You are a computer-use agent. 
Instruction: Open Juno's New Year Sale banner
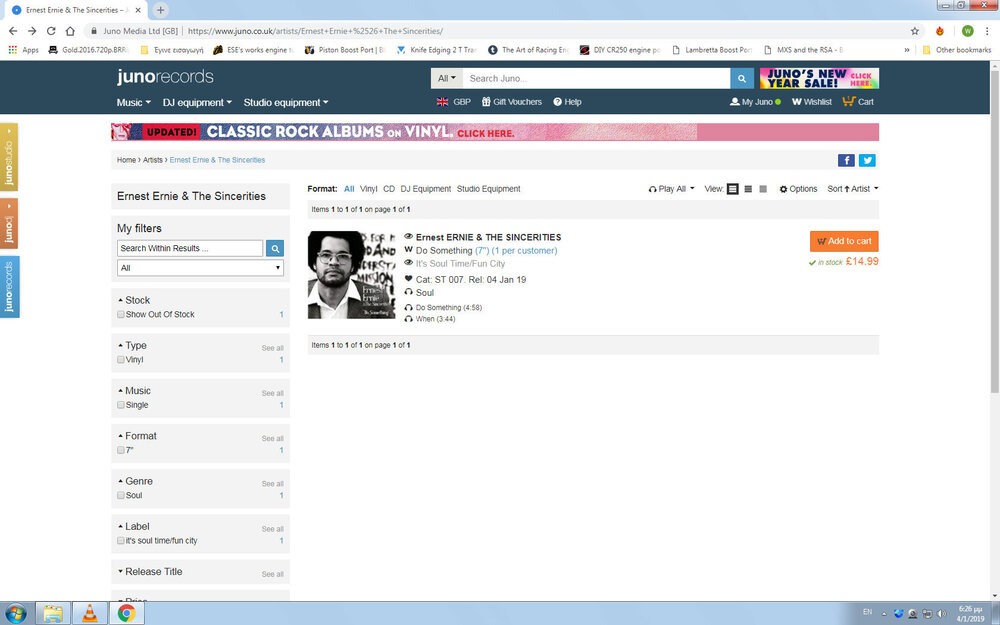819,78
